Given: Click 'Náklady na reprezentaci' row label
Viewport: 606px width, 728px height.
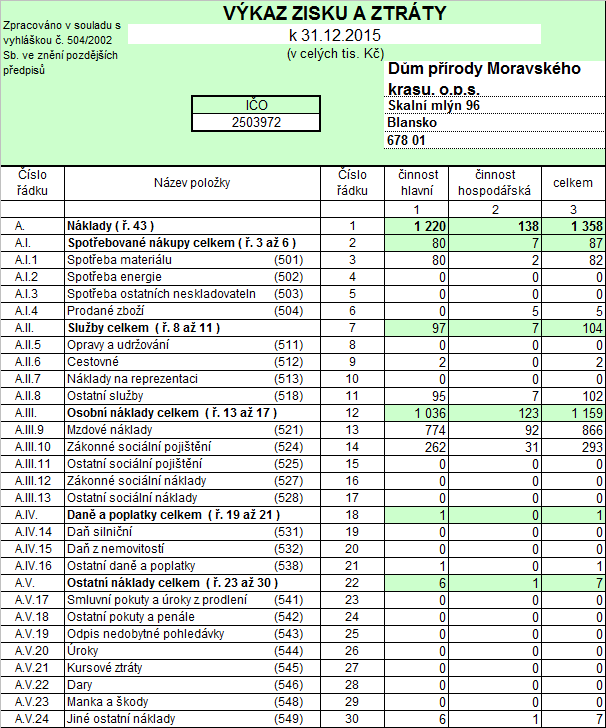Looking at the screenshot, I should (132, 379).
